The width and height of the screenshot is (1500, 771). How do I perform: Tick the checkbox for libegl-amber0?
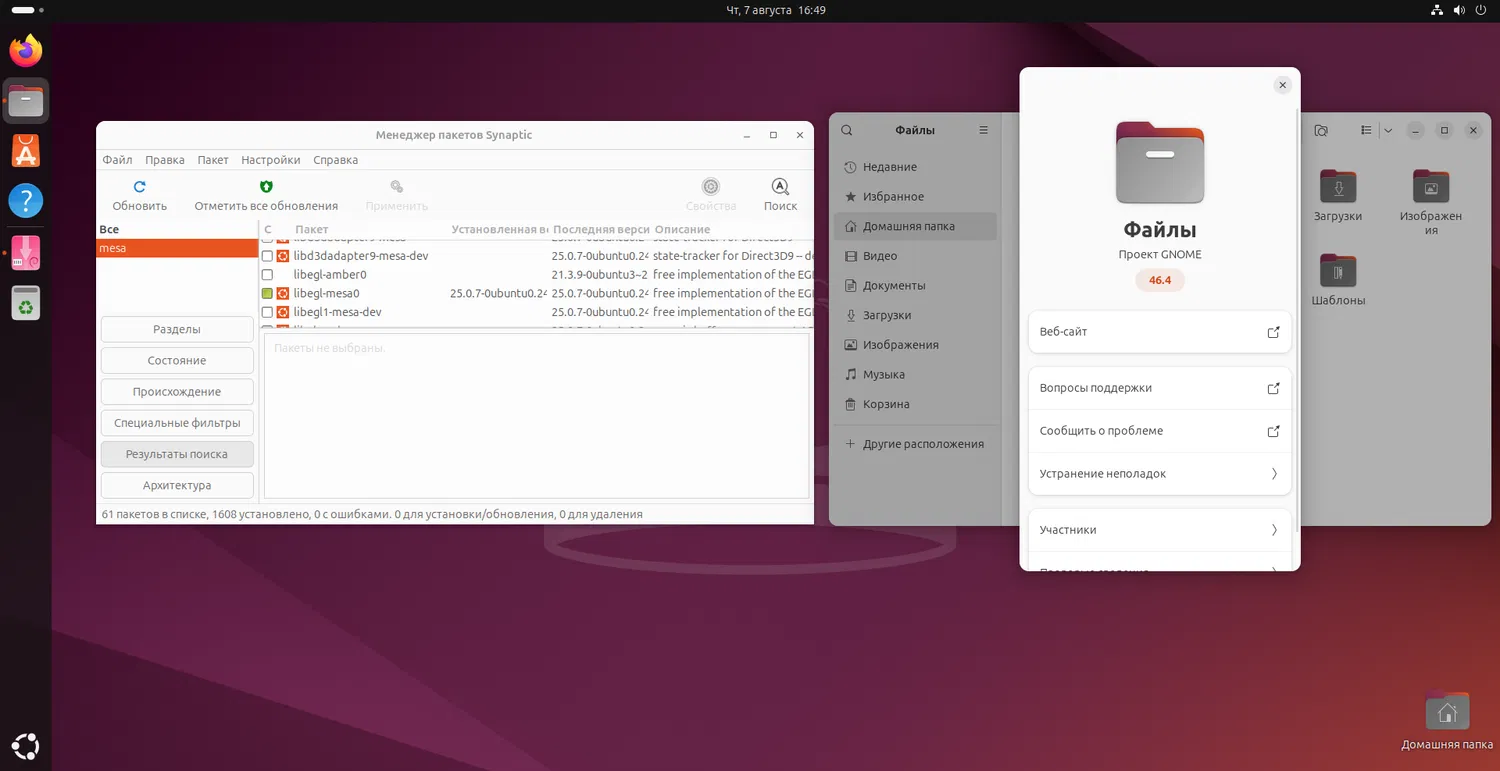click(267, 275)
